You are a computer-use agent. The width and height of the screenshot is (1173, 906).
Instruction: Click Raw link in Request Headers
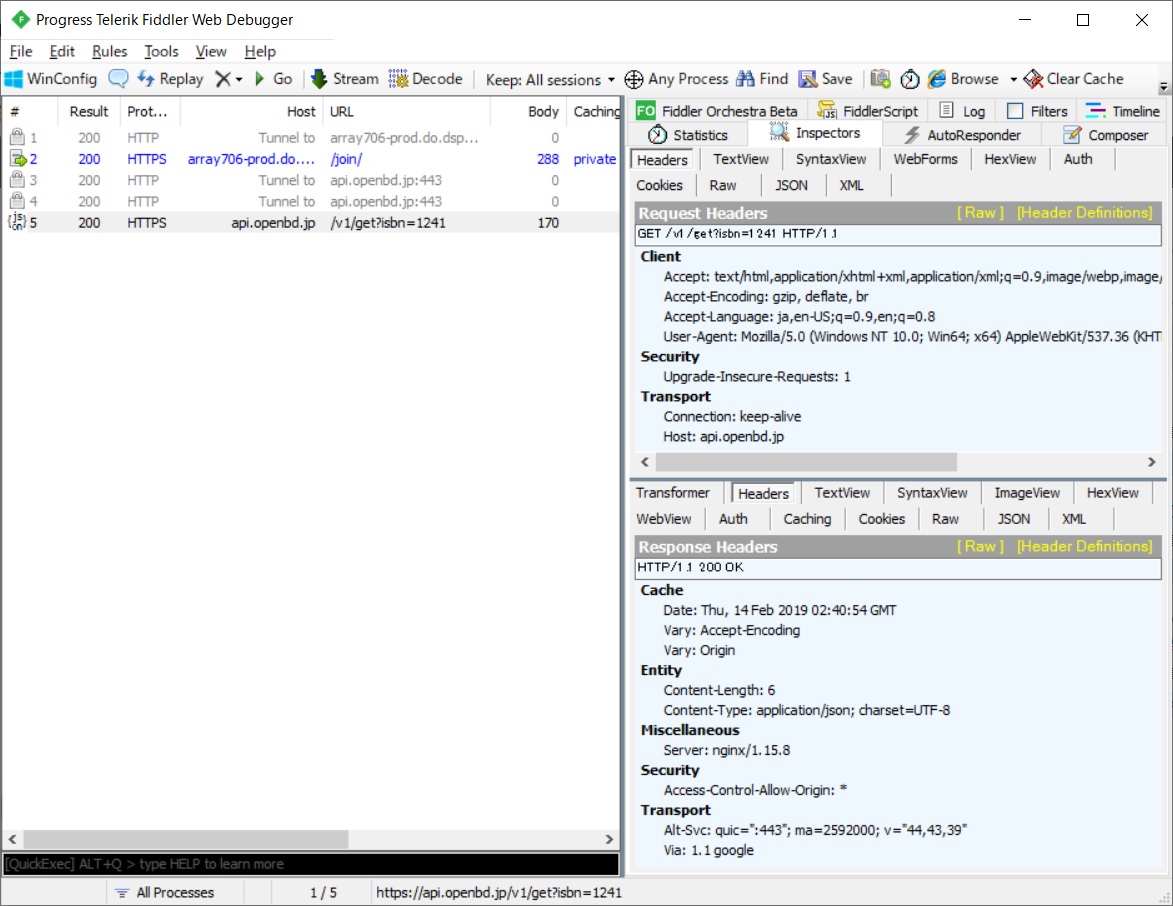(980, 213)
